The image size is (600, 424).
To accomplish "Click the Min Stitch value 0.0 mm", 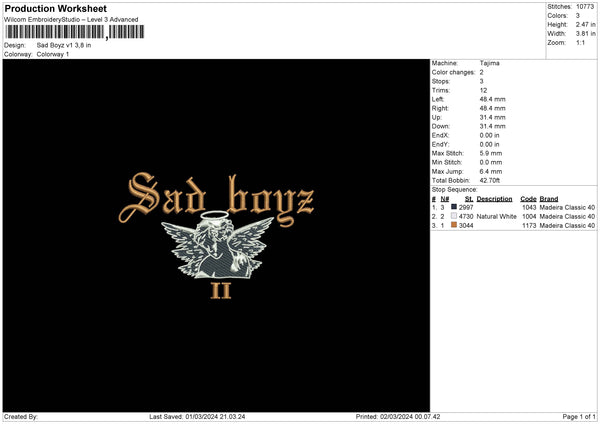I will pos(491,162).
